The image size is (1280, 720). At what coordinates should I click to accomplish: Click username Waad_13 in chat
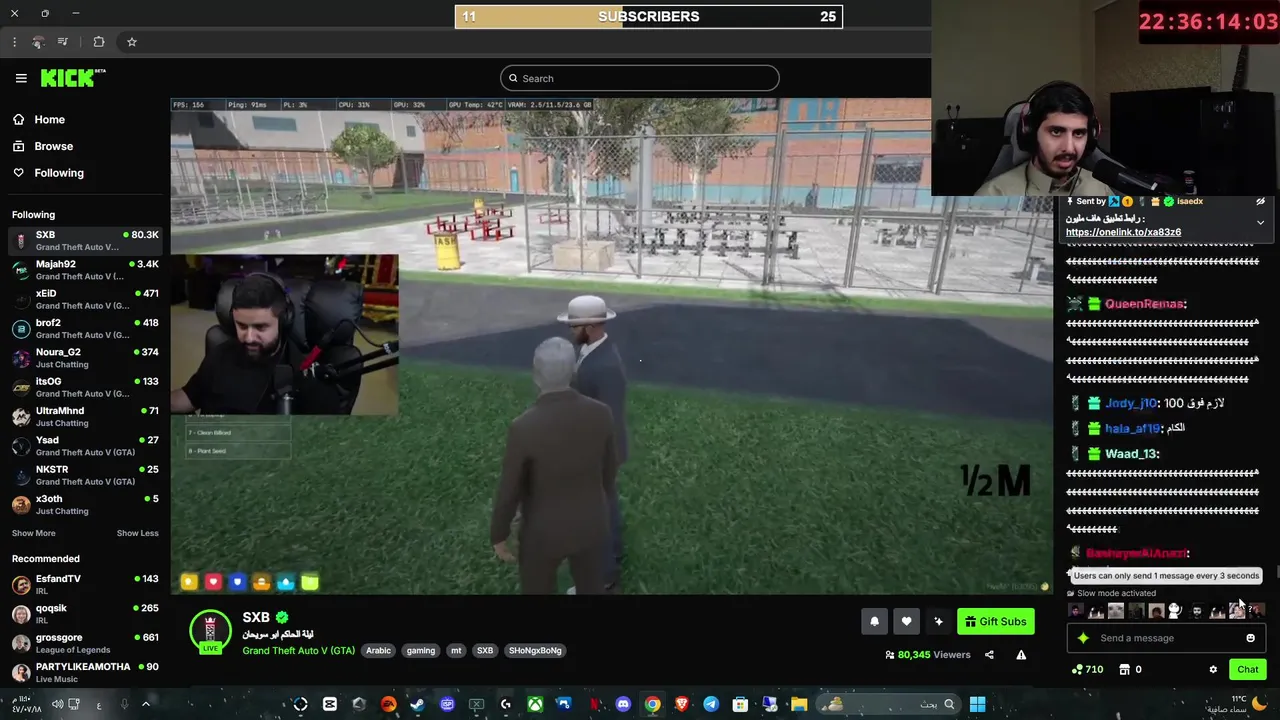[x=1132, y=454]
